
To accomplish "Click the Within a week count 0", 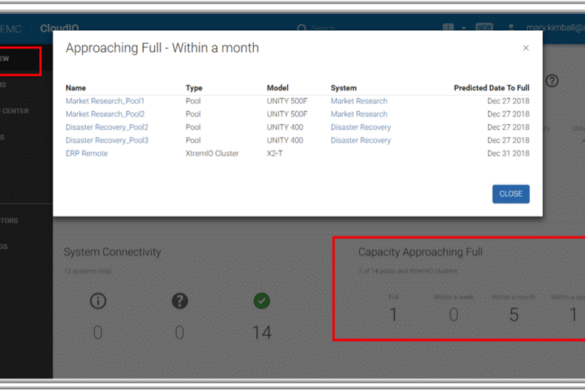I will [453, 315].
